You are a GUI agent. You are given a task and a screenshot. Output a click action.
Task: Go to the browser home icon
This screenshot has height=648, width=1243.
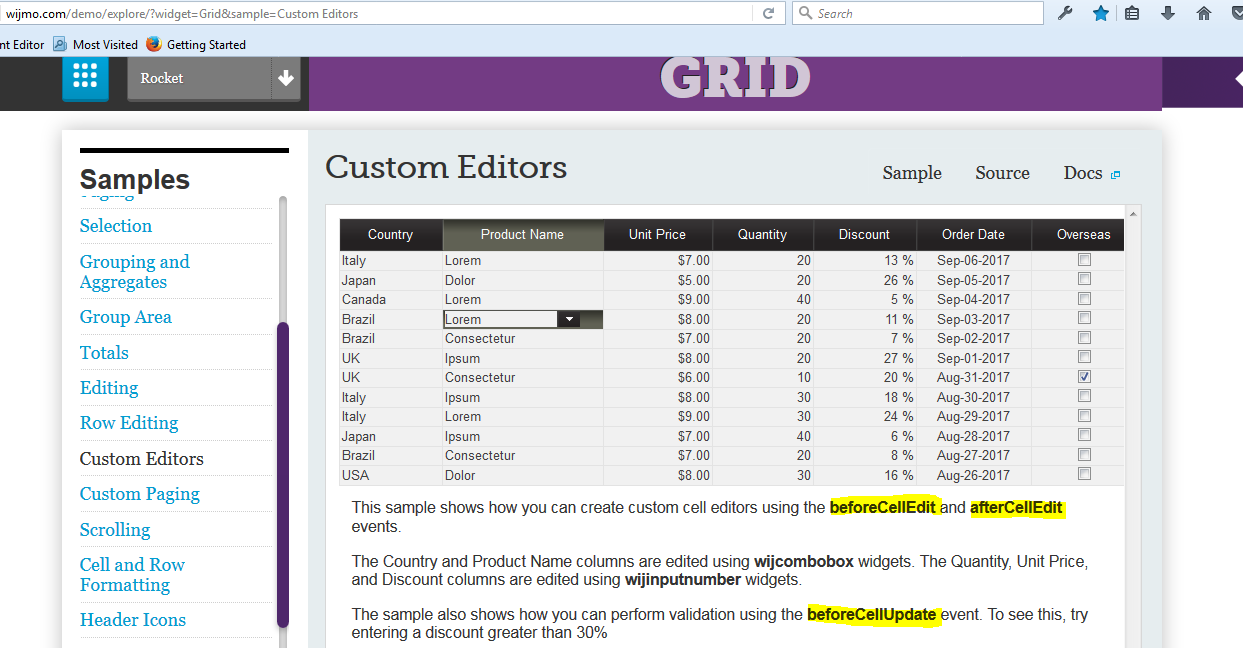[1204, 14]
